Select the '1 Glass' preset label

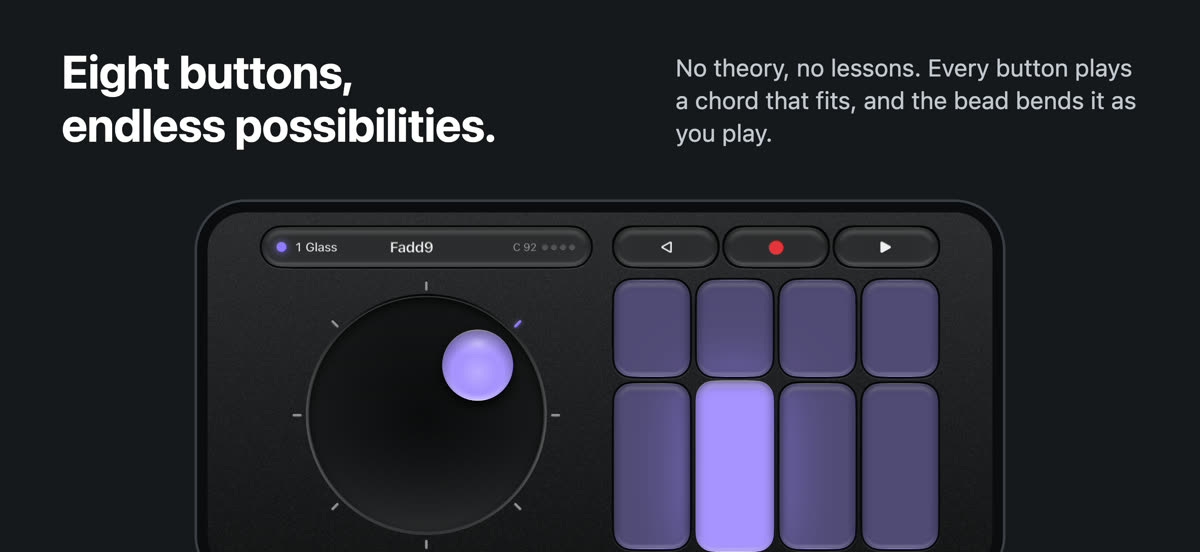pos(316,247)
